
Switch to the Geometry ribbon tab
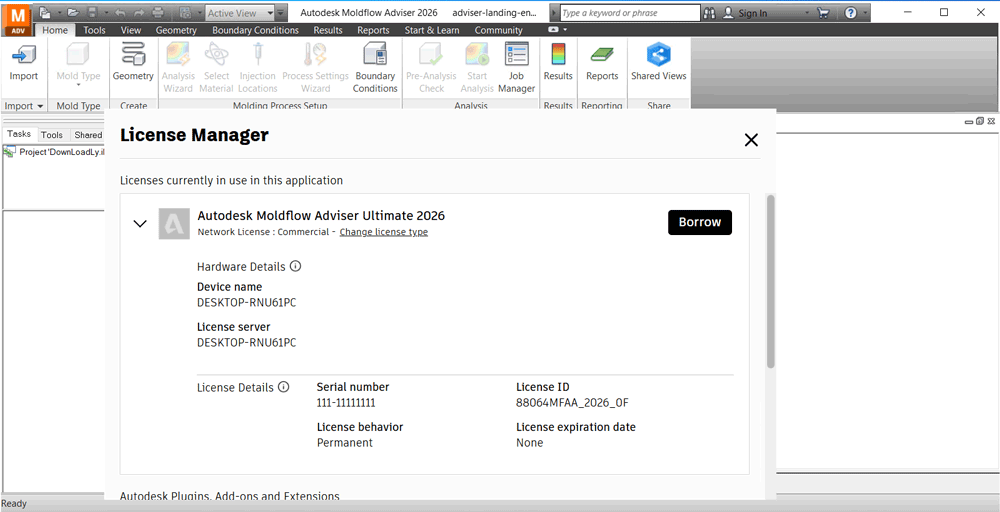pos(176,30)
